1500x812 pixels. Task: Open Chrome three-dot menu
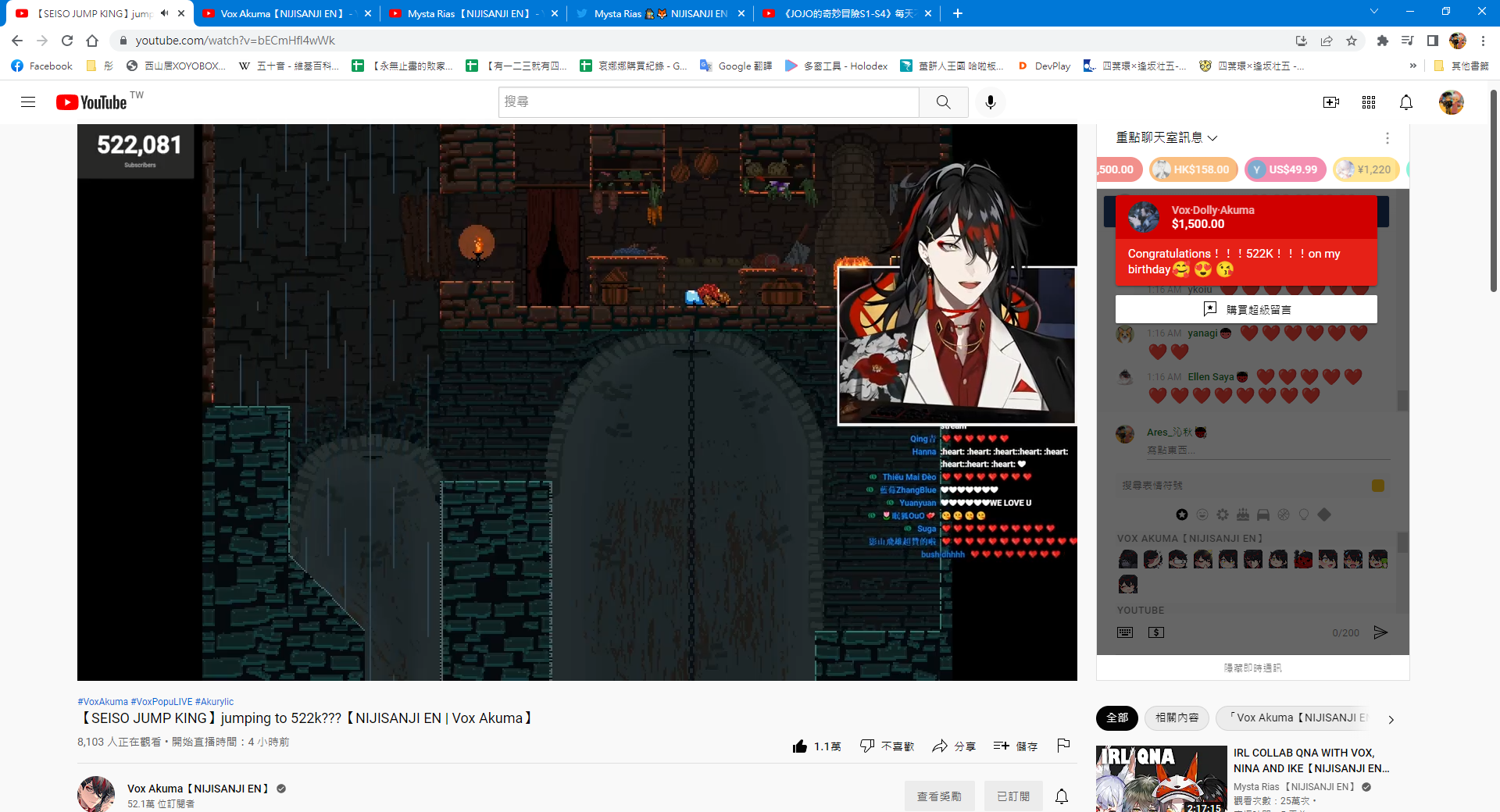tap(1483, 41)
